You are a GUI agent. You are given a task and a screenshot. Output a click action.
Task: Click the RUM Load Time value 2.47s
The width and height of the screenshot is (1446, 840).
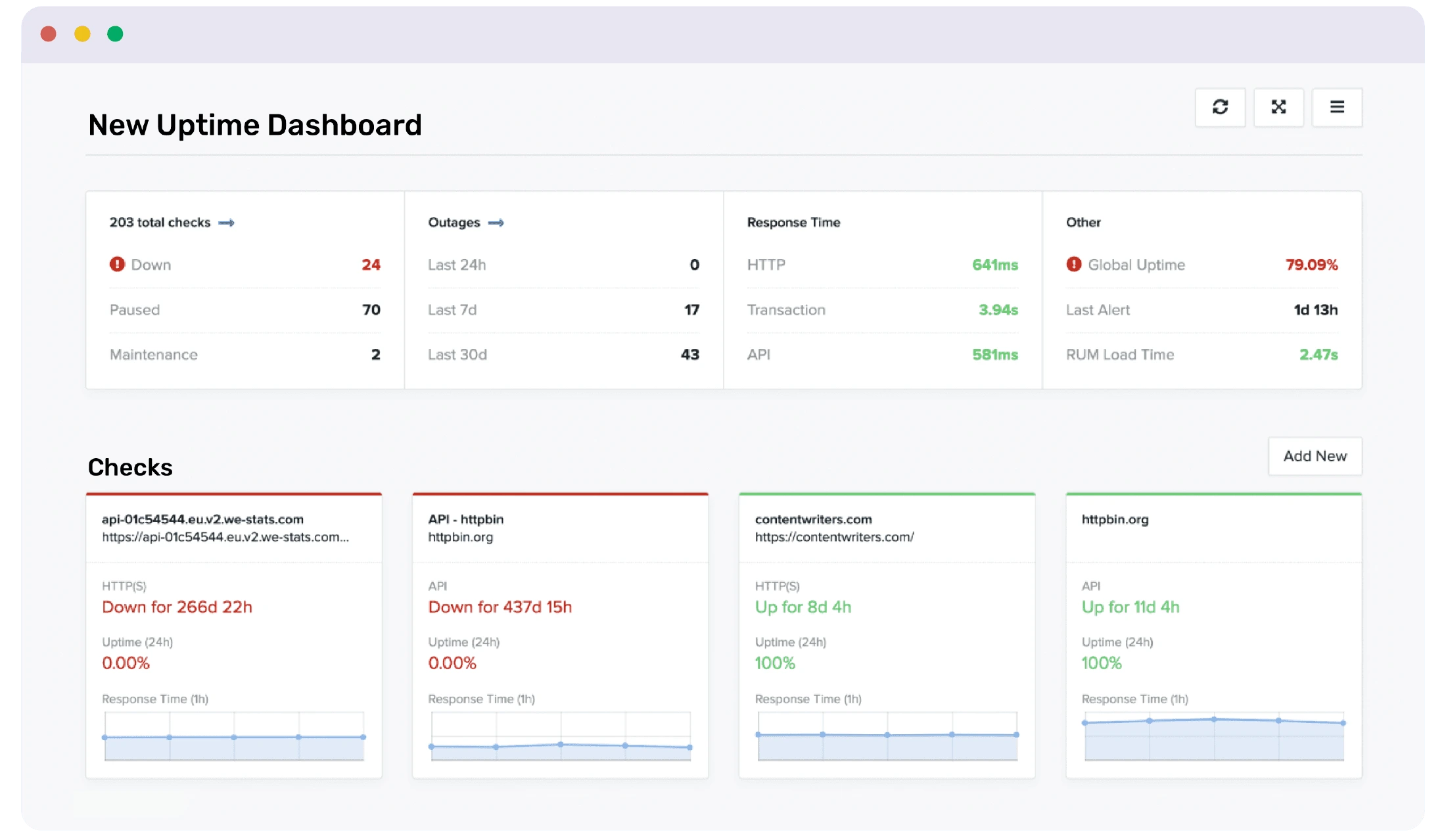click(x=1318, y=354)
